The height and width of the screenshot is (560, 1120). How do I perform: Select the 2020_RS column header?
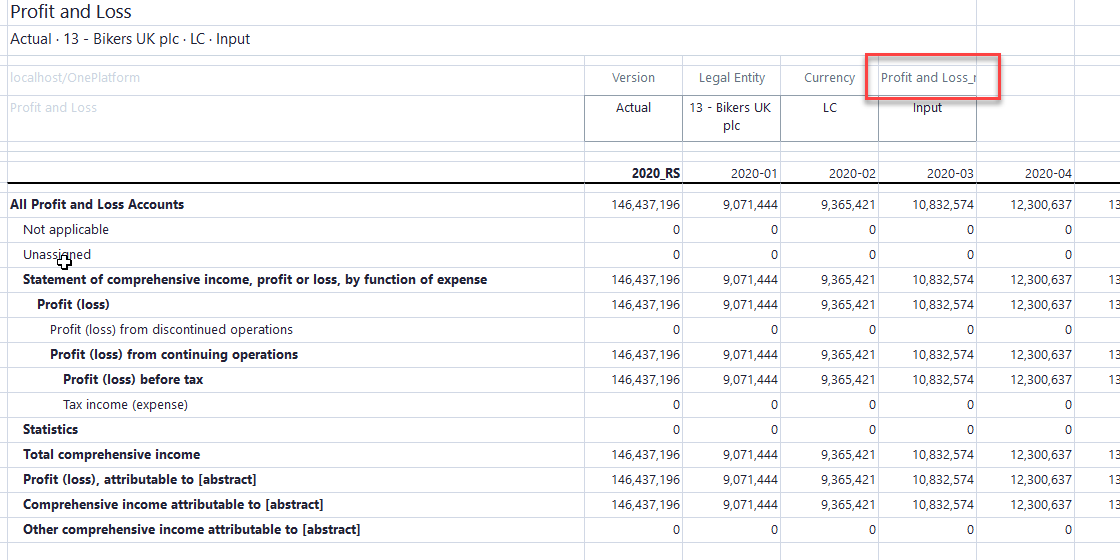[655, 173]
